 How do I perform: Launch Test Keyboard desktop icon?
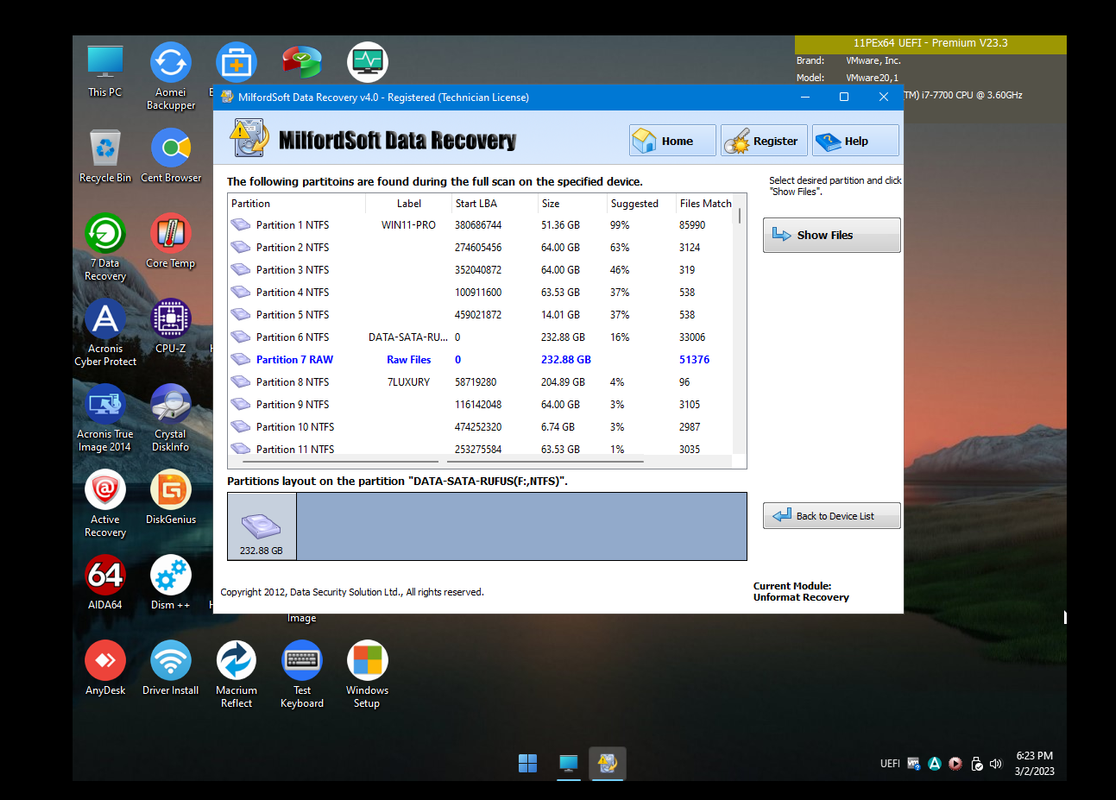pos(302,675)
